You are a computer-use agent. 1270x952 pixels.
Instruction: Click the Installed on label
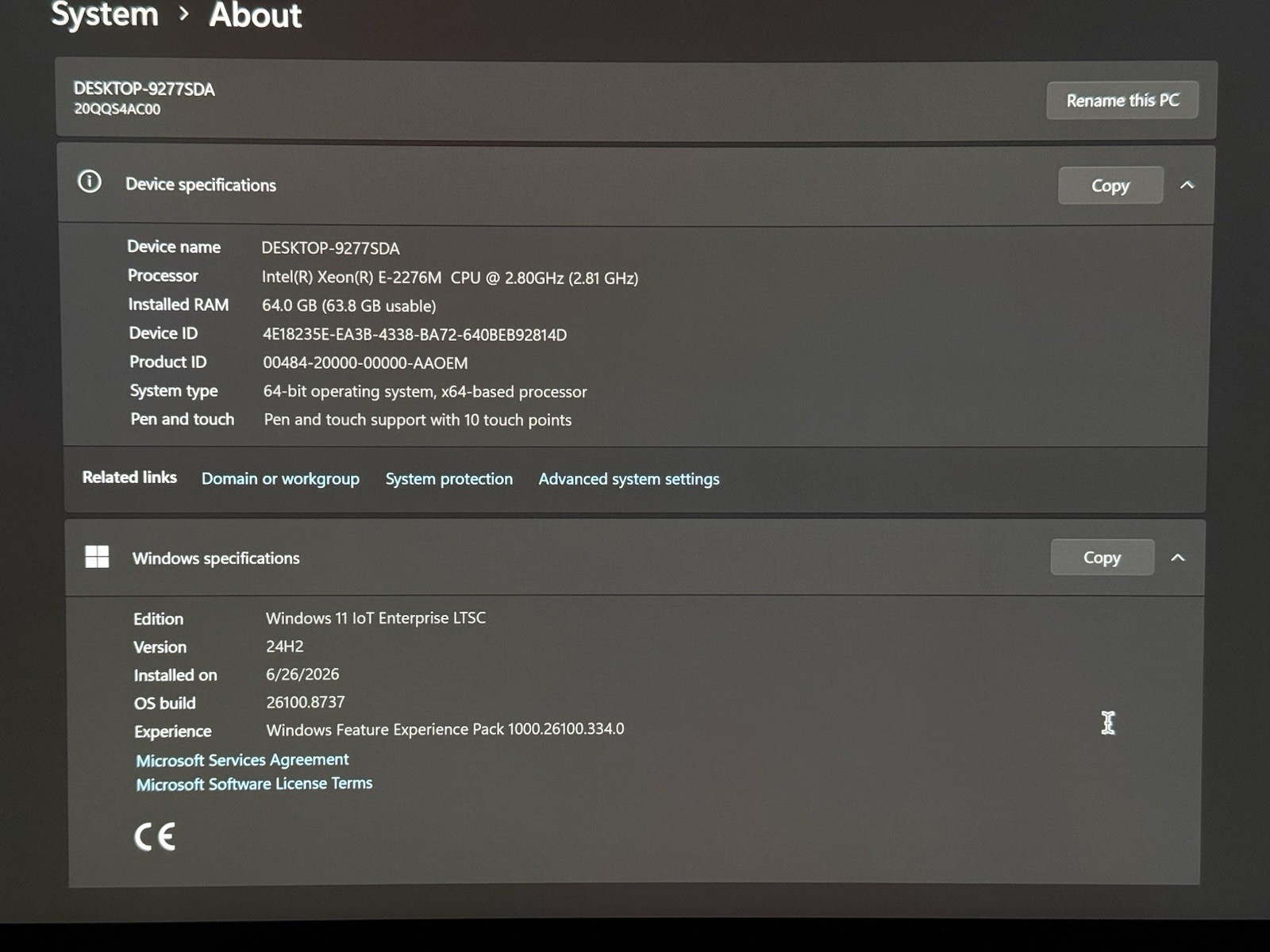(x=175, y=675)
